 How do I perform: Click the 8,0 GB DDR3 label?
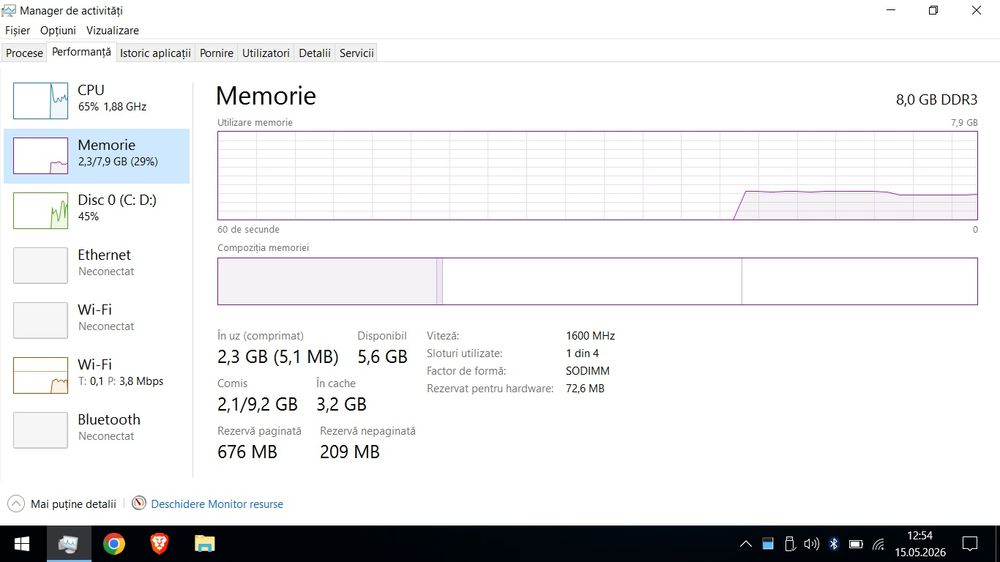coord(936,100)
